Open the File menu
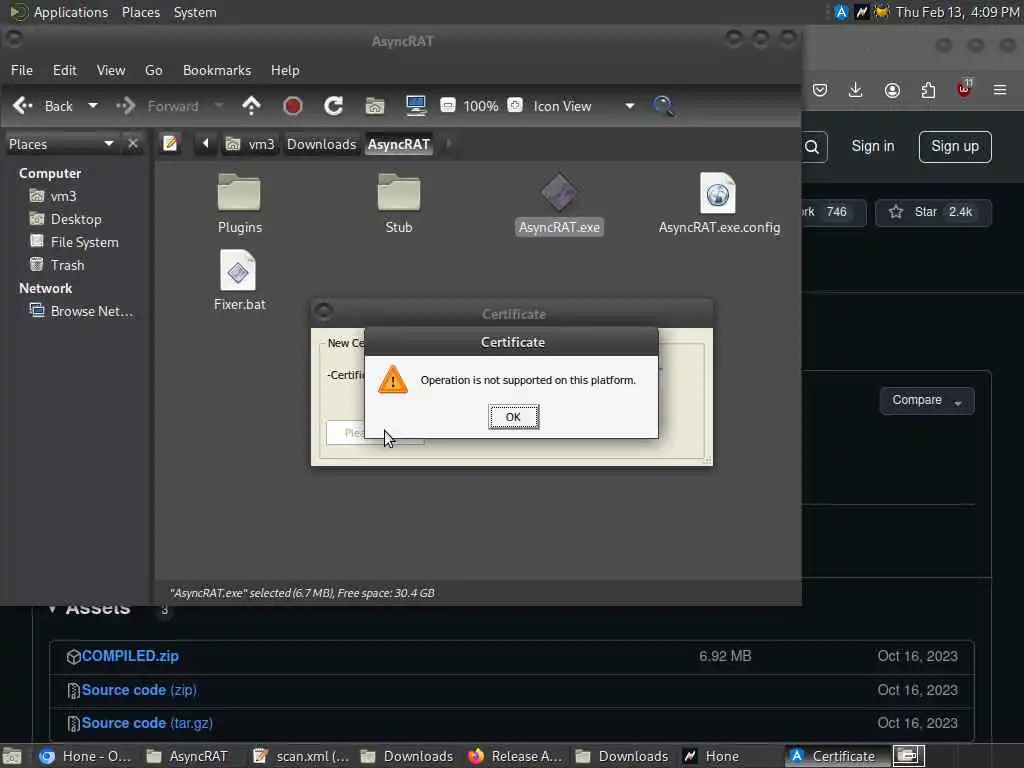This screenshot has height=768, width=1024. coord(22,70)
